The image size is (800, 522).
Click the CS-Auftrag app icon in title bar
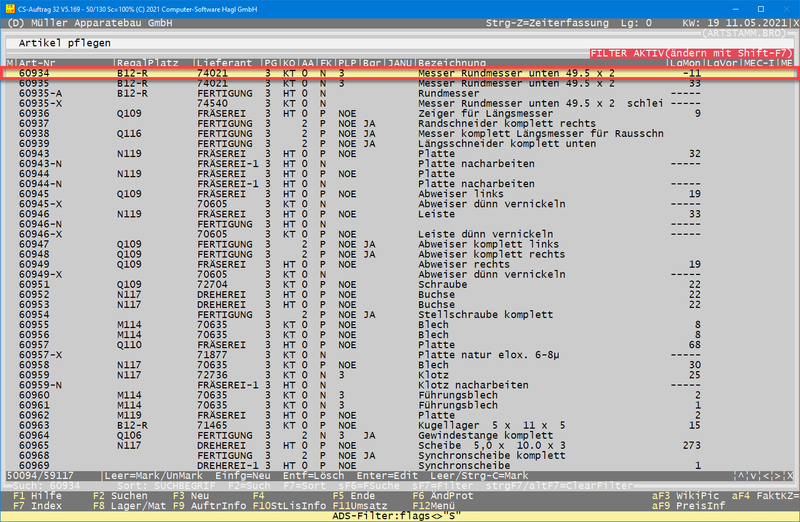pyautogui.click(x=9, y=7)
